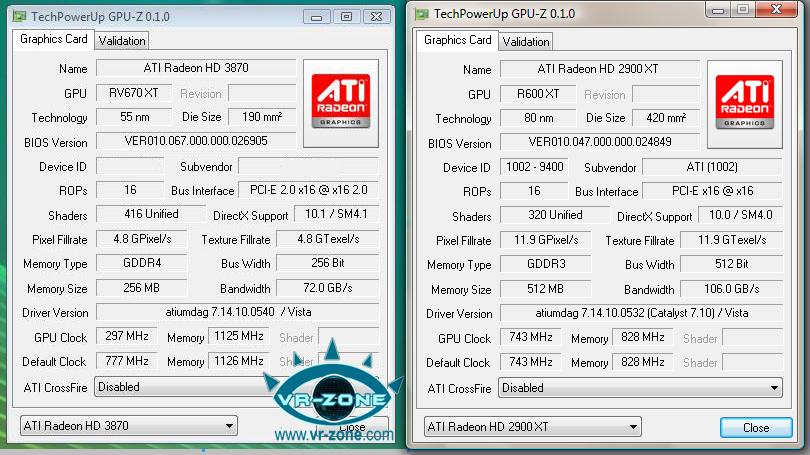Maximize the left GPU-Z window
This screenshot has height=455, width=810.
coord(347,17)
